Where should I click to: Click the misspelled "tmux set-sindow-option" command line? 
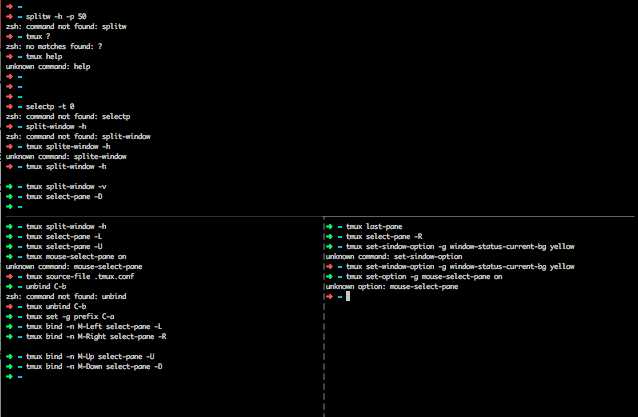(460, 247)
